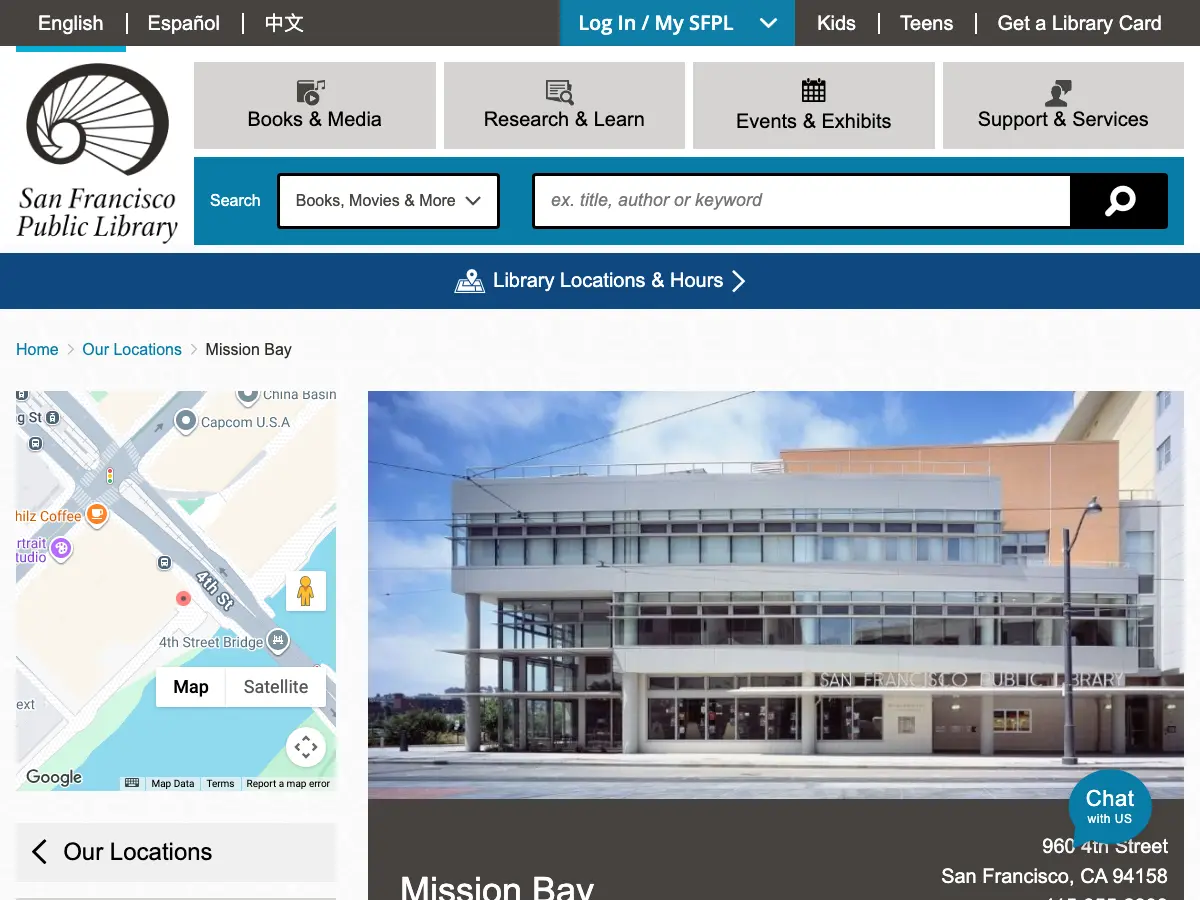Click Get a Library Card
Viewport: 1200px width, 900px height.
click(x=1079, y=23)
